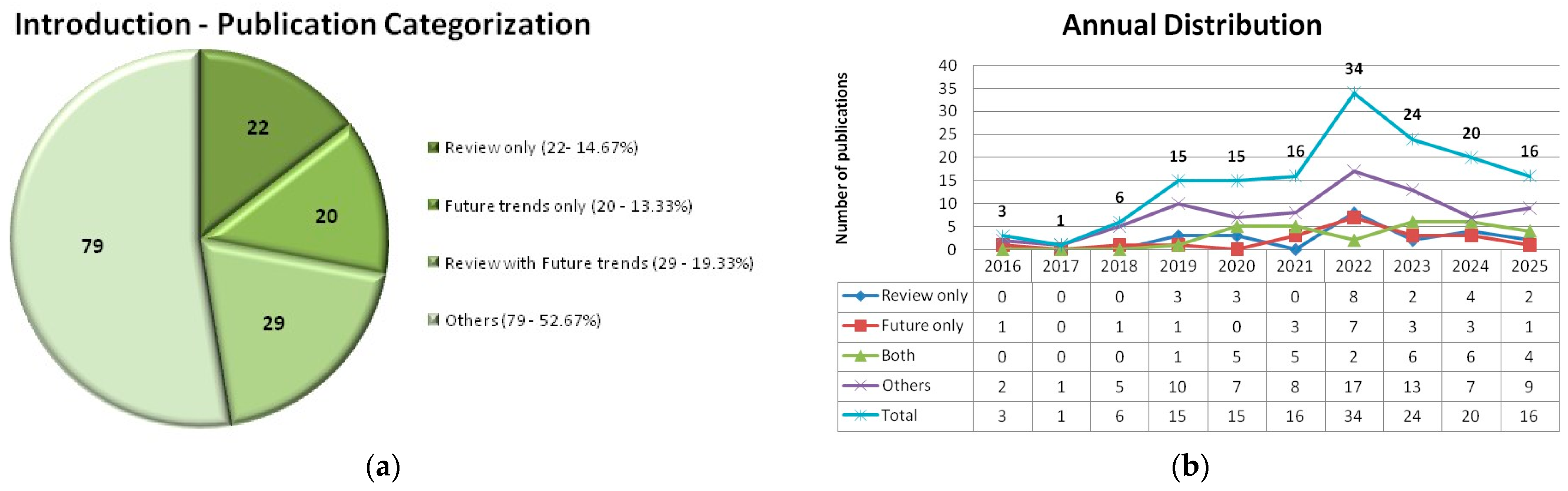Click the cyan Total legend marker in the table
The width and height of the screenshot is (1568, 491).
click(860, 415)
